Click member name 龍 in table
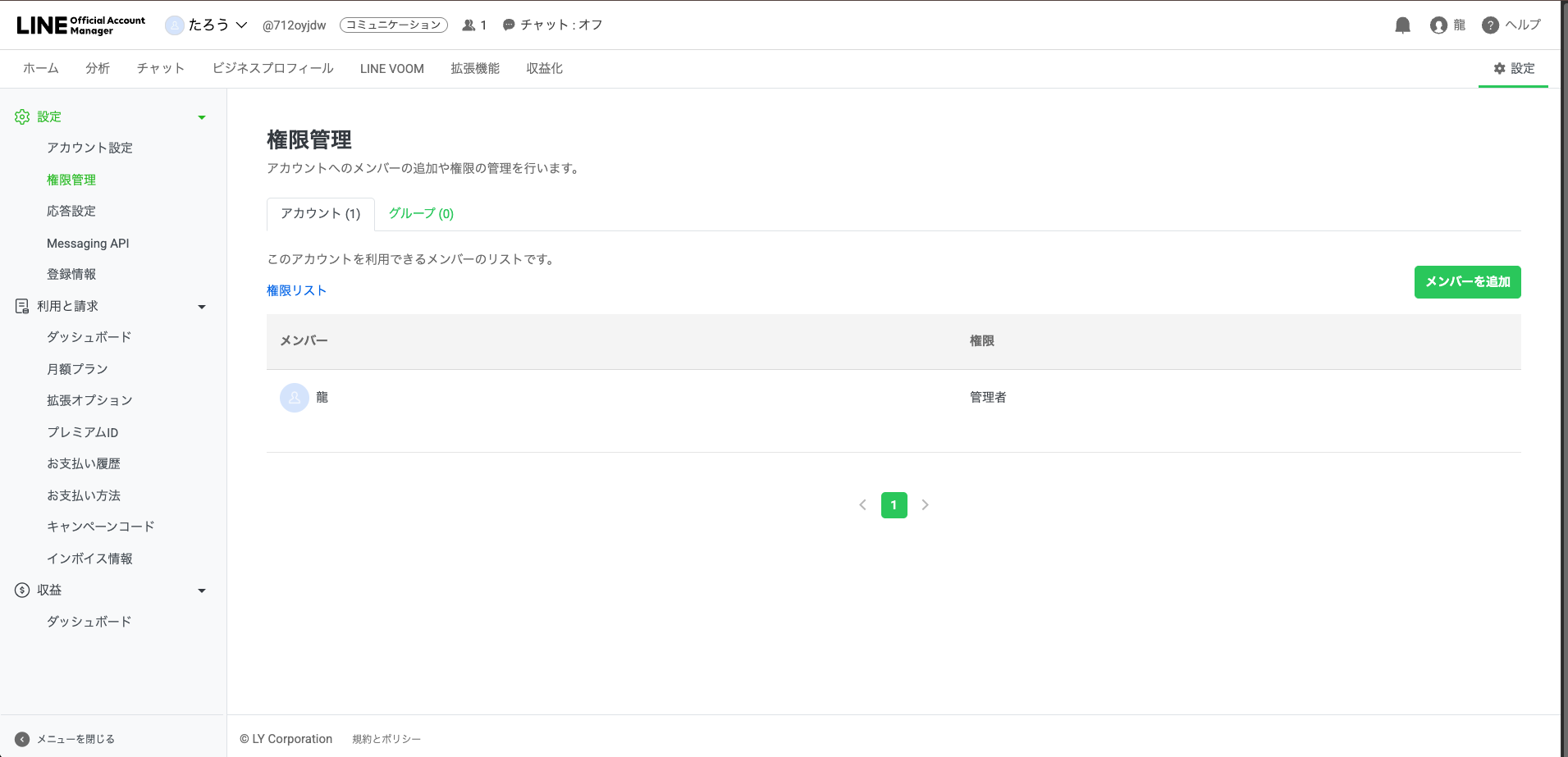The height and width of the screenshot is (757, 1568). 322,398
